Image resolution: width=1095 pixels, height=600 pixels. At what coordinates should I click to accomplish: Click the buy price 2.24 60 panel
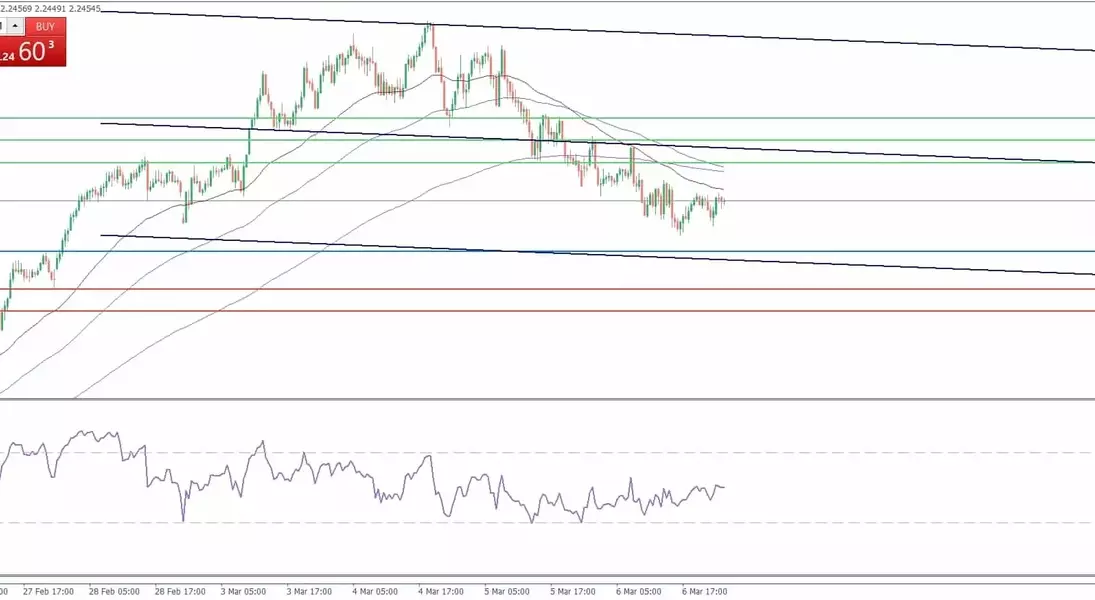pyautogui.click(x=32, y=53)
